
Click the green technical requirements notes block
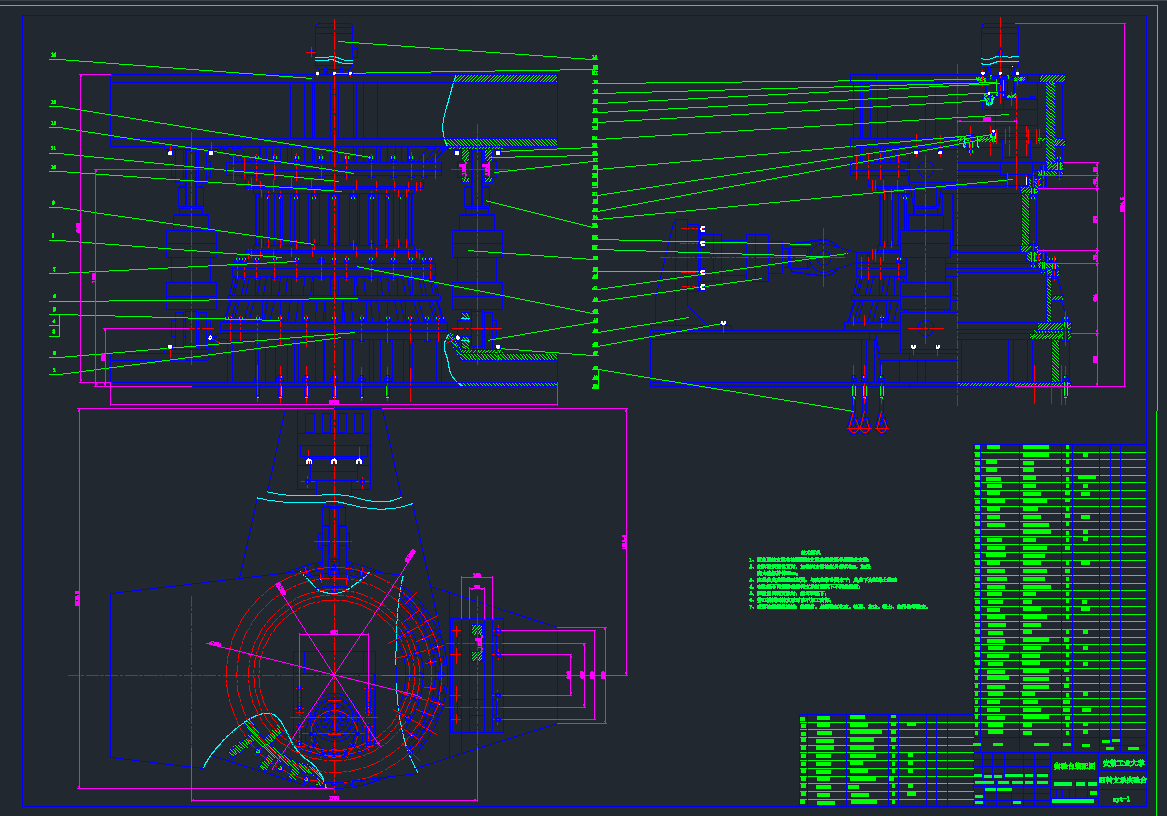(x=839, y=579)
